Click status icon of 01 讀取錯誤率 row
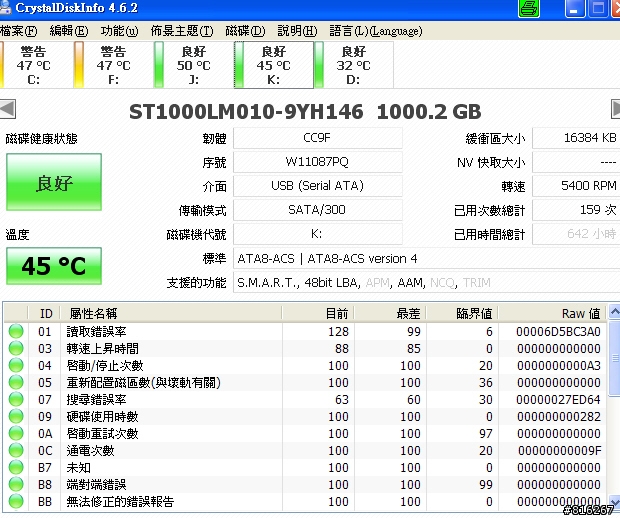The image size is (620, 518). (16, 331)
